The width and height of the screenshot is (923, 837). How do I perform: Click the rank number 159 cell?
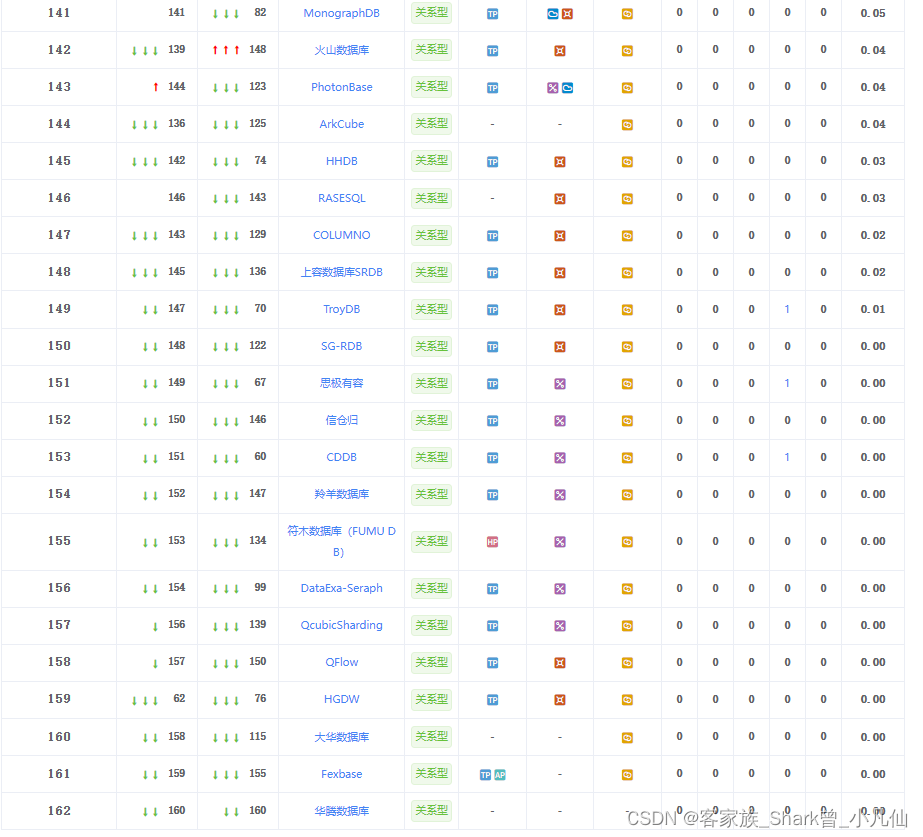59,699
